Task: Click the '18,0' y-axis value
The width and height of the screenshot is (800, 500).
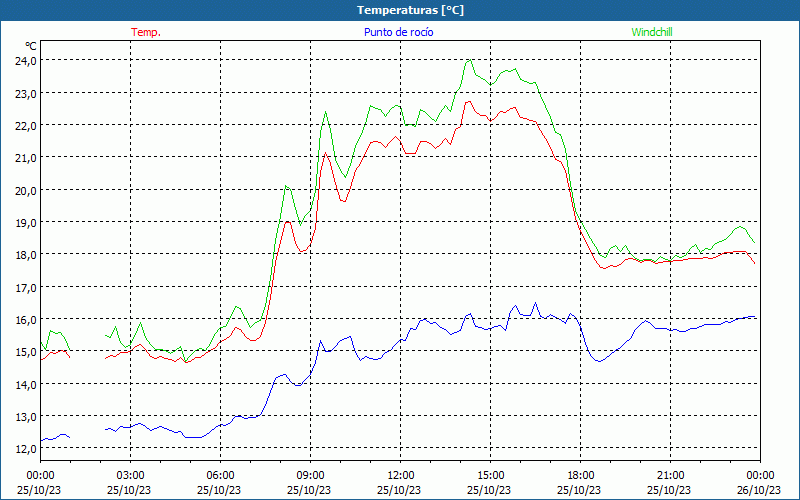Action: tap(26, 255)
